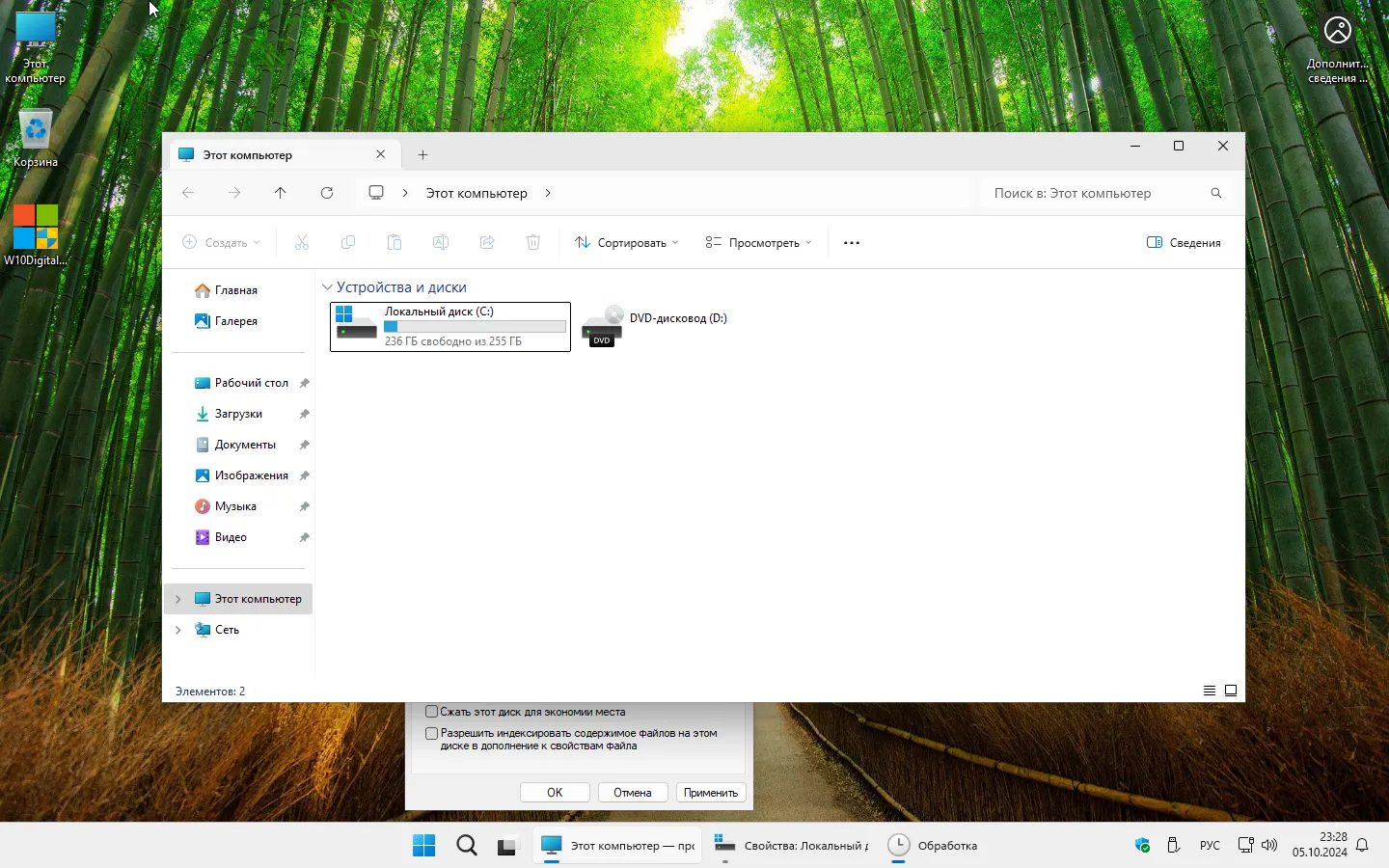The image size is (1389, 868).
Task: Click the search magnifier in taskbar
Action: pos(467,846)
